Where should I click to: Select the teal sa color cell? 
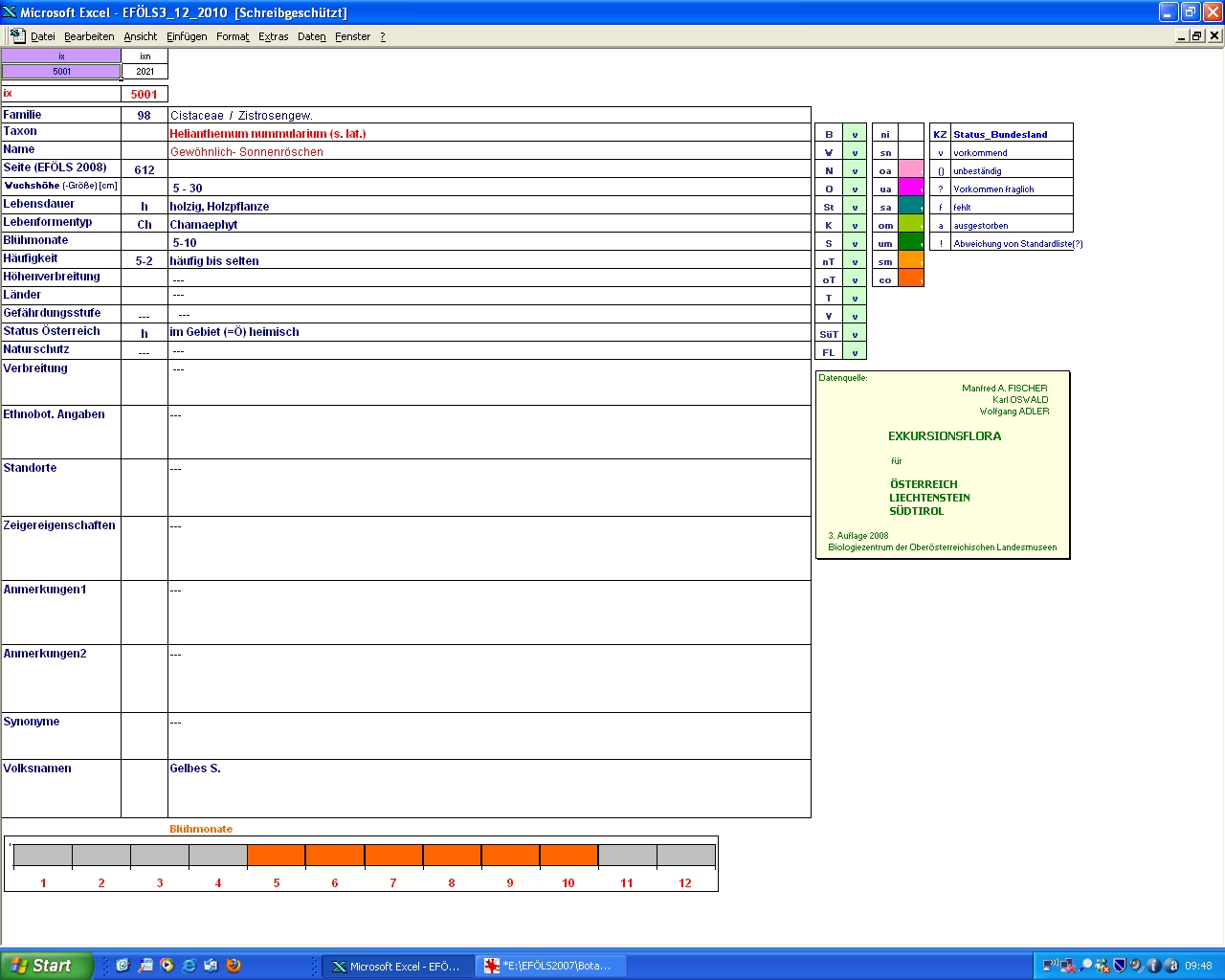911,207
